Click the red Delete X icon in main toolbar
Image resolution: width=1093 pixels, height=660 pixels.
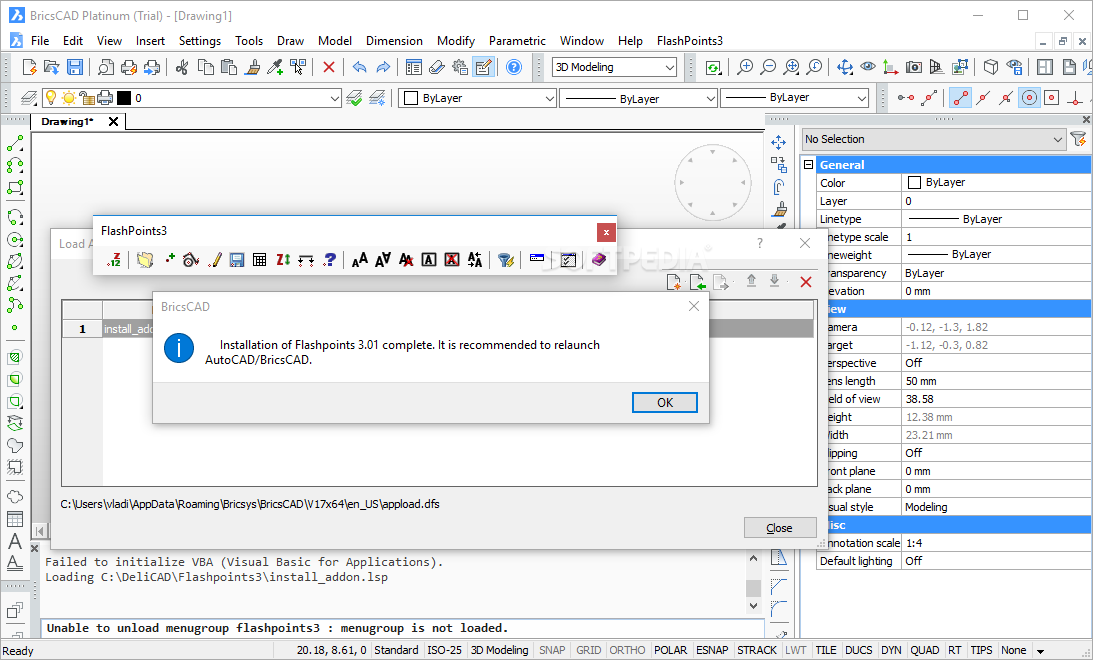[329, 67]
